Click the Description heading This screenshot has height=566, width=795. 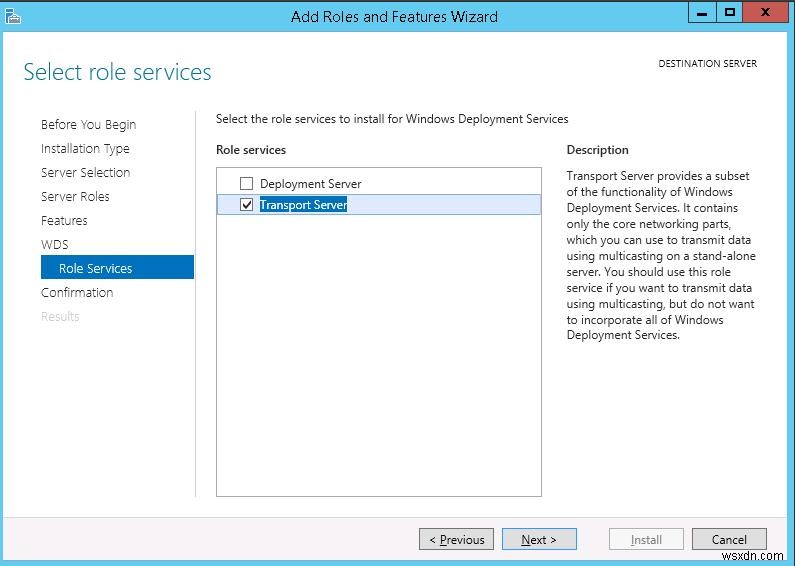tap(597, 150)
